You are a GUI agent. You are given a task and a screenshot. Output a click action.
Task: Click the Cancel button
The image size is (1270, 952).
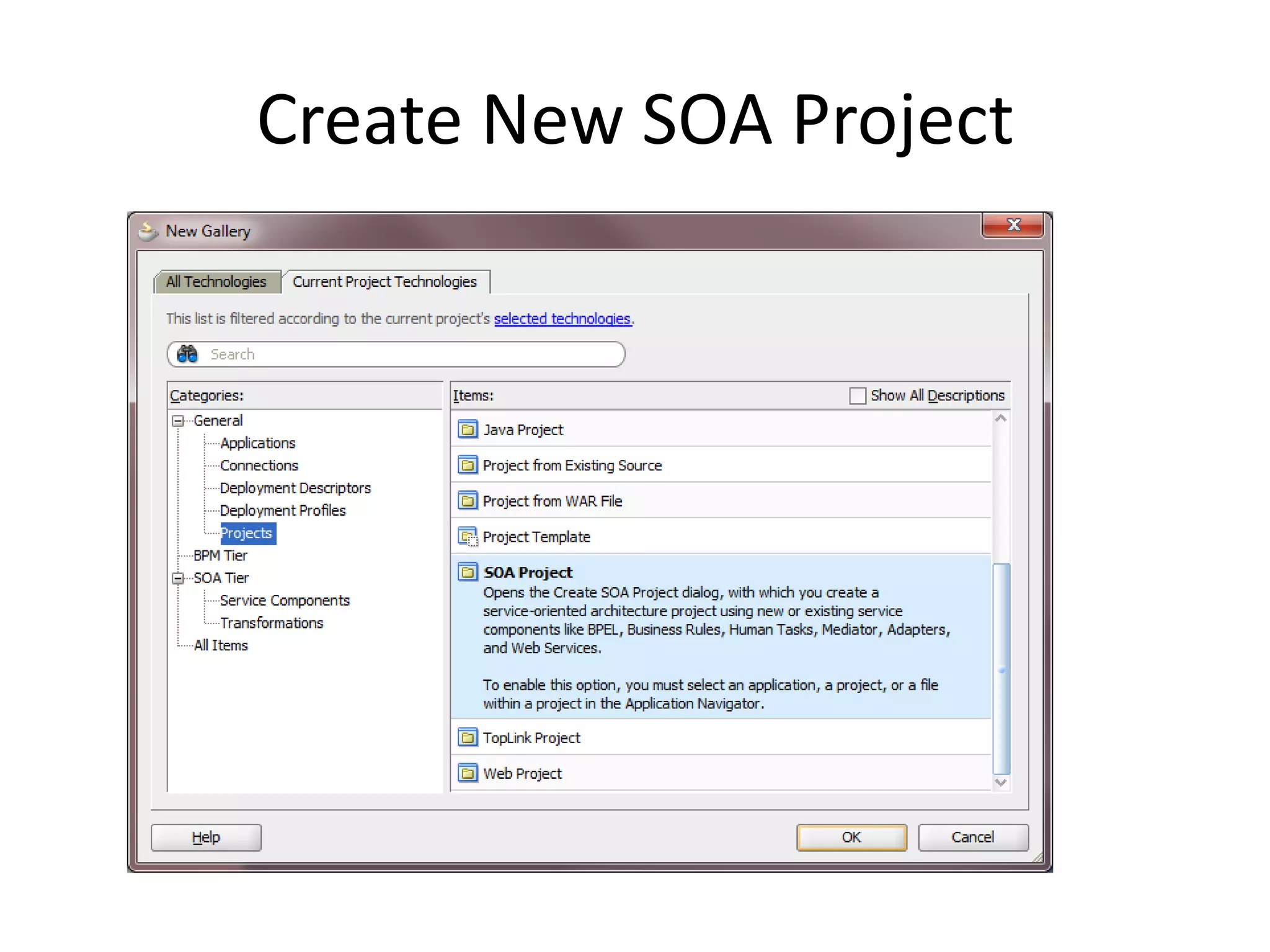coord(972,837)
